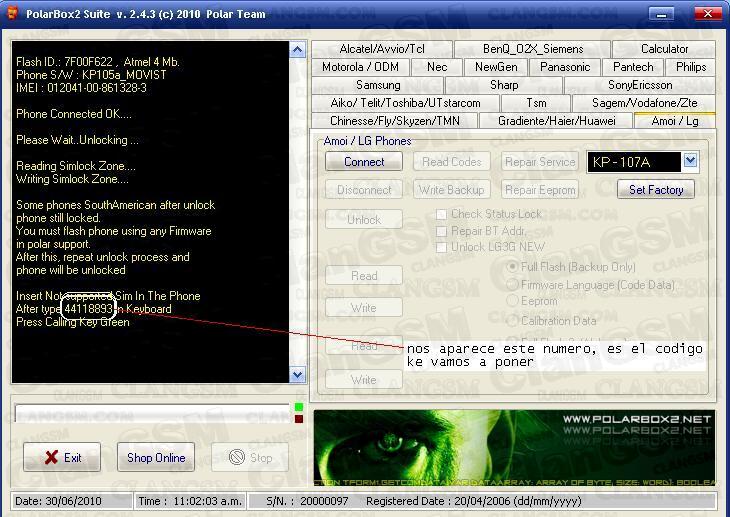Image resolution: width=730 pixels, height=517 pixels.
Task: Switch to the Tsm tab
Action: pyautogui.click(x=536, y=103)
